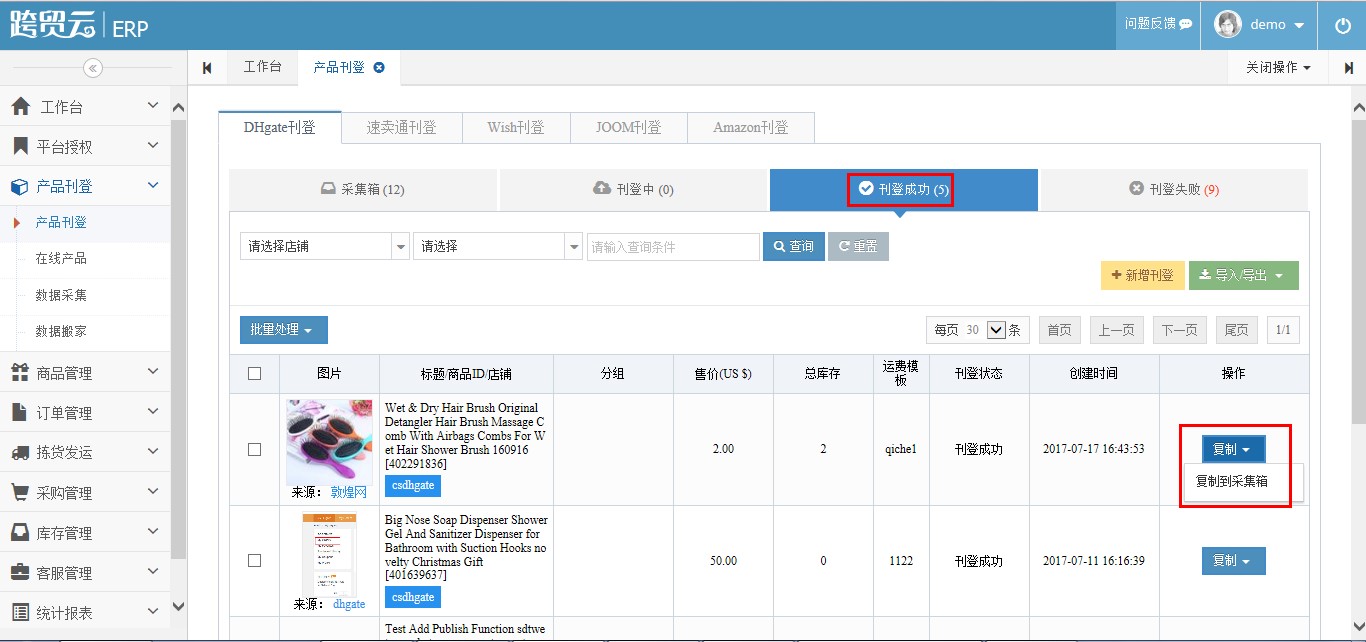This screenshot has height=642, width=1366.
Task: Tick the select-all checkbox in table header
Action: click(x=254, y=373)
